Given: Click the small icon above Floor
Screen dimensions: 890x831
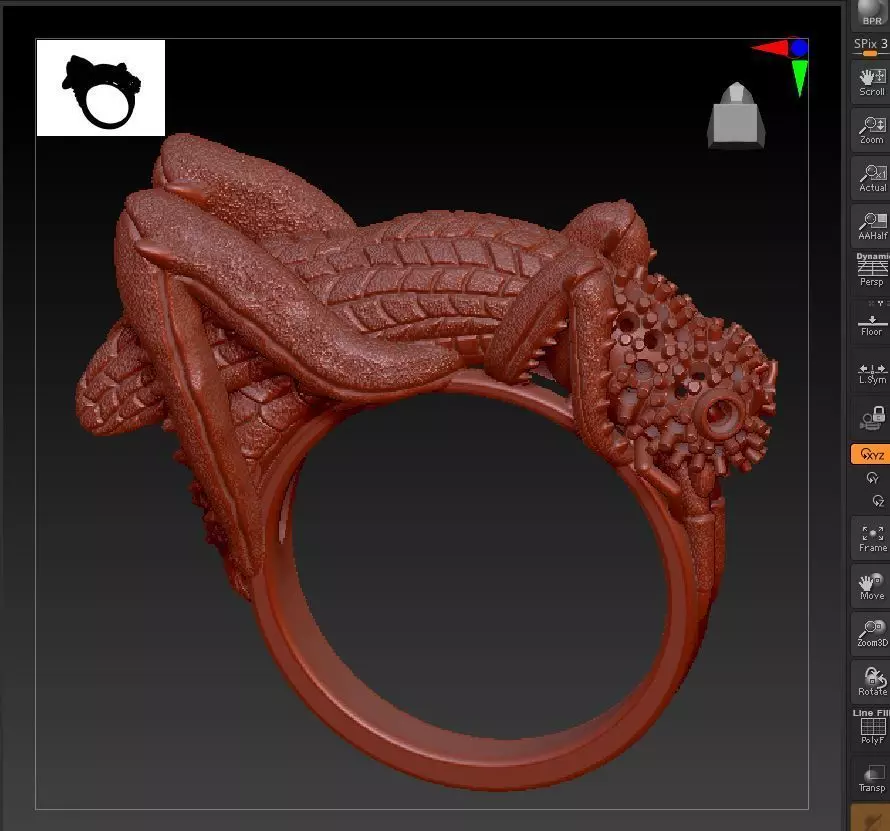Looking at the screenshot, I should click(x=880, y=304).
